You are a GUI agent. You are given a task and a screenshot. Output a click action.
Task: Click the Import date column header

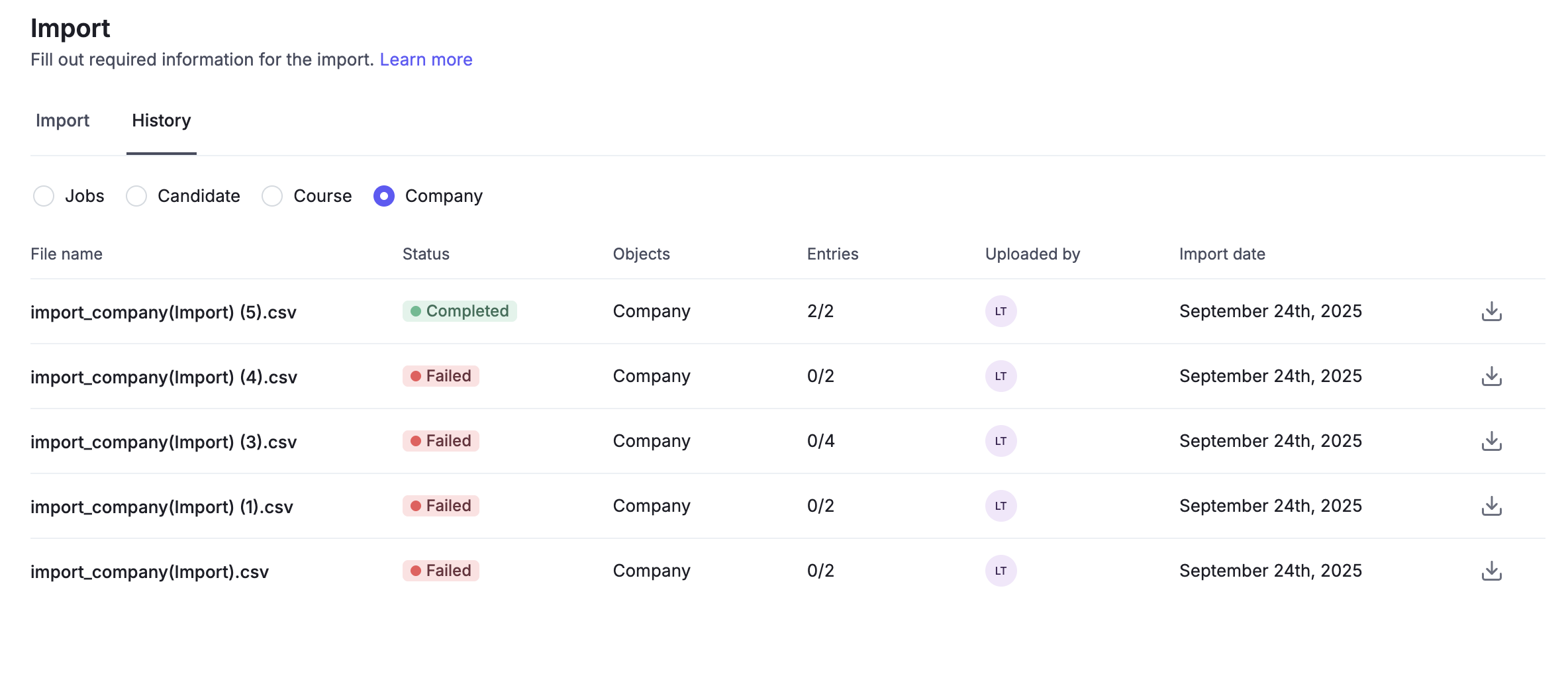(x=1222, y=254)
